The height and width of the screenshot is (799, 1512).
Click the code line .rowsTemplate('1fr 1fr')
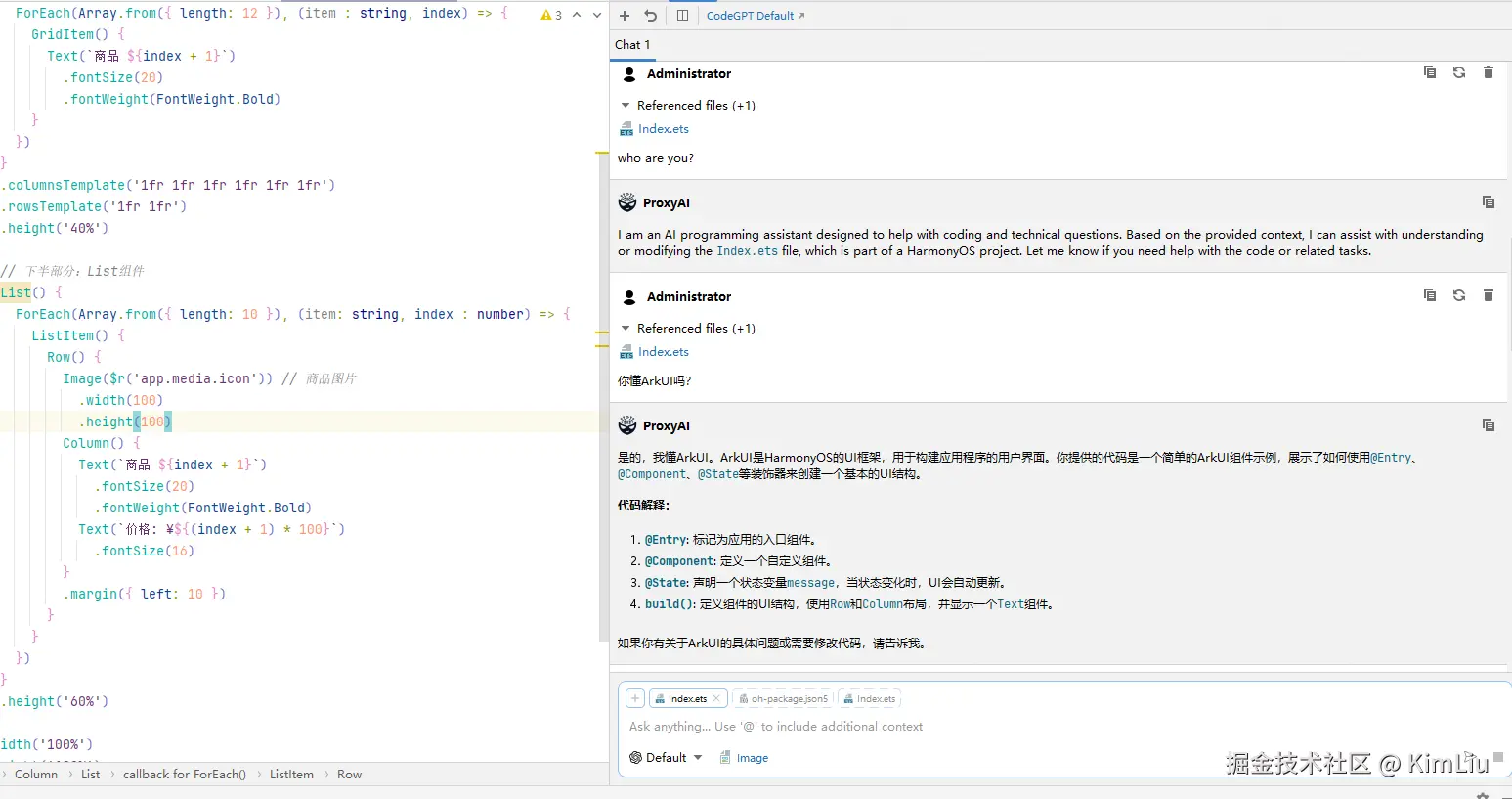point(94,207)
